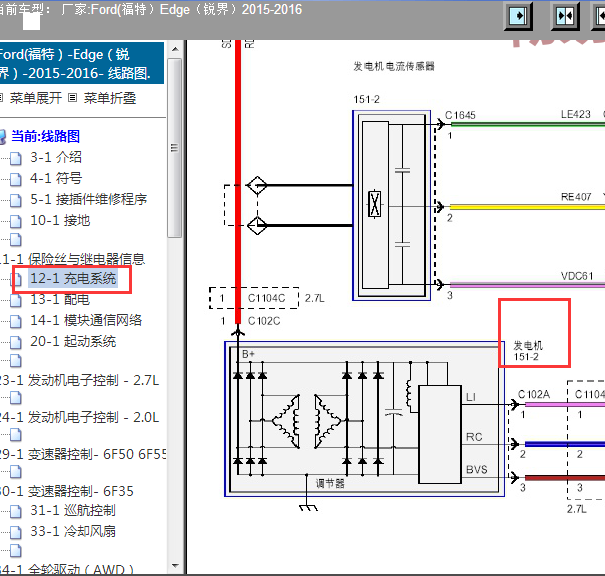
Task: Click the sidebar scrollbar up arrow
Action: tap(175, 49)
